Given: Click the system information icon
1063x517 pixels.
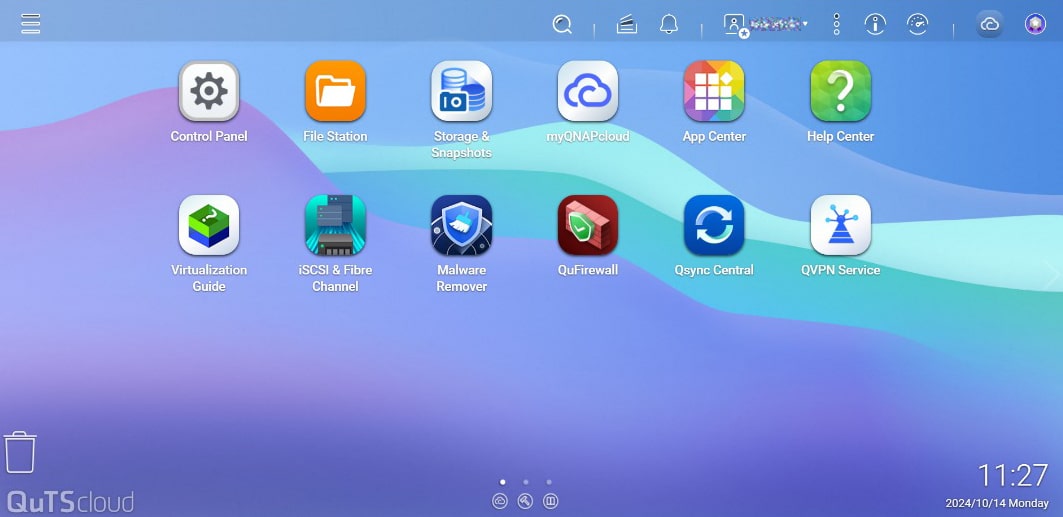Looking at the screenshot, I should click(x=875, y=24).
